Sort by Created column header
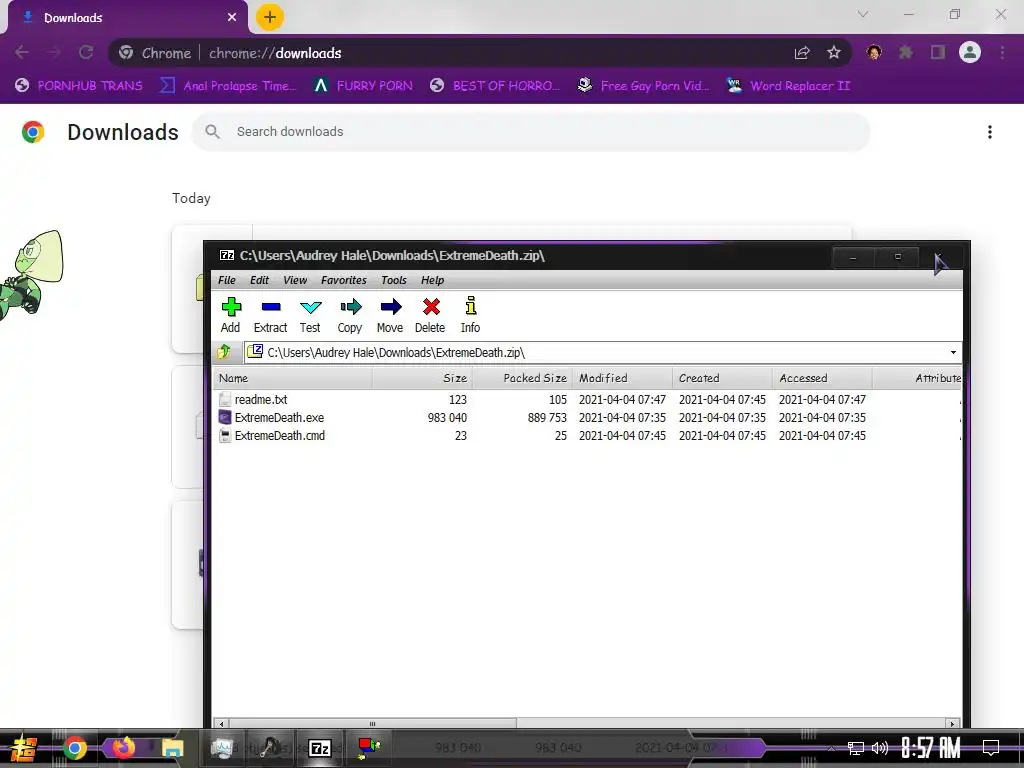The height and width of the screenshot is (768, 1024). coord(722,378)
